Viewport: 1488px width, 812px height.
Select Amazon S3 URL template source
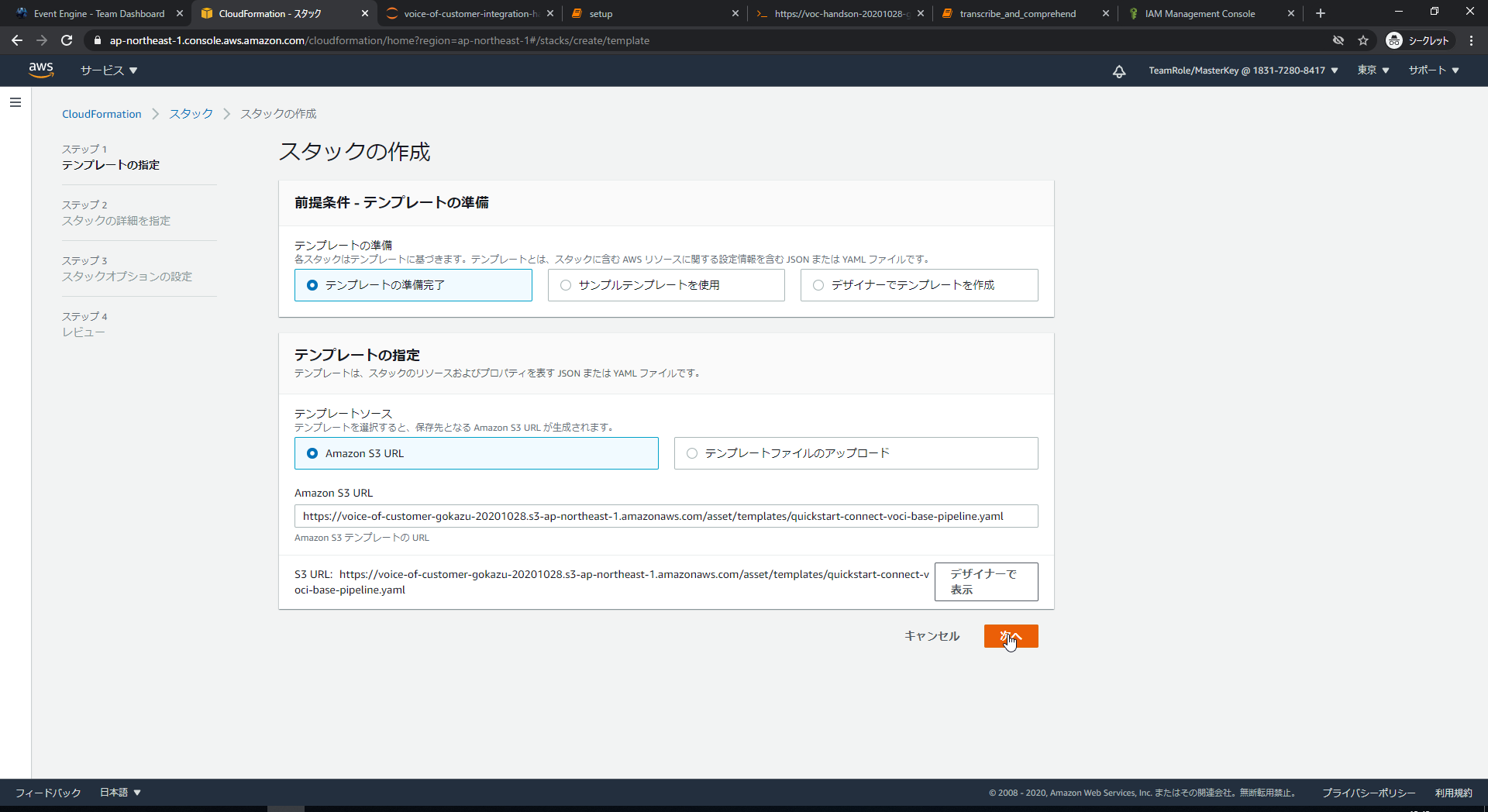coord(477,453)
